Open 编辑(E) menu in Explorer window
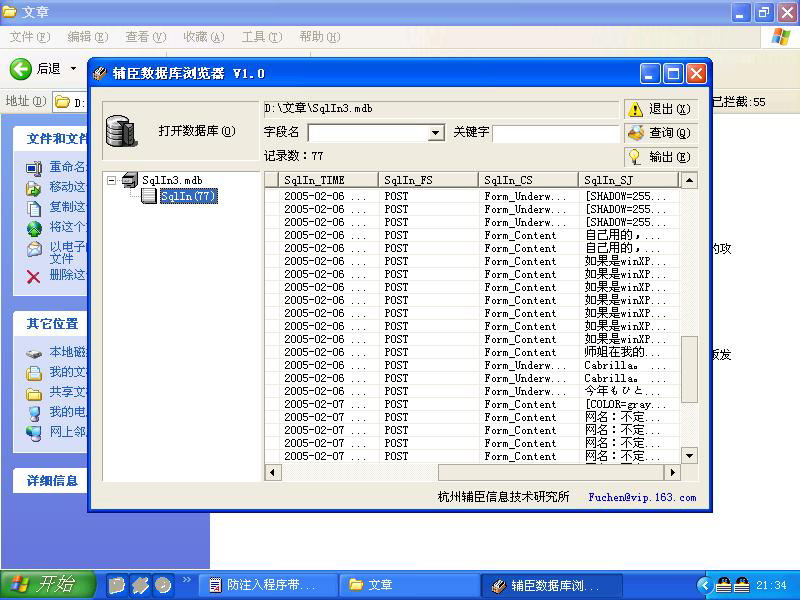The width and height of the screenshot is (800, 600). pyautogui.click(x=88, y=37)
